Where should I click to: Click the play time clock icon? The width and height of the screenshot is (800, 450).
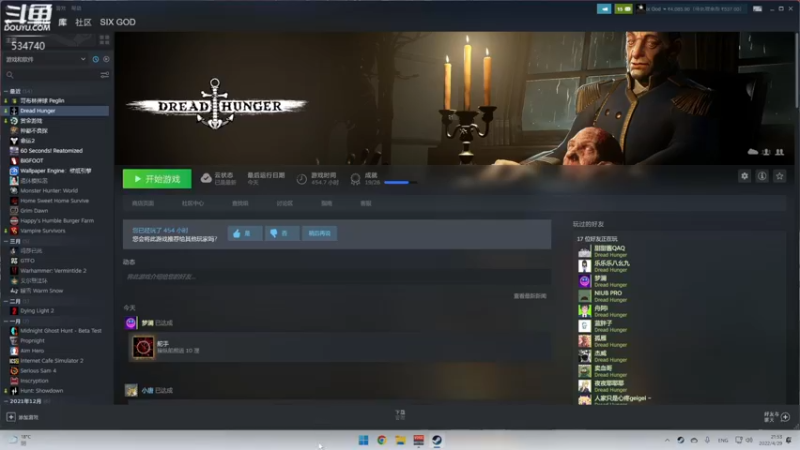pos(302,179)
